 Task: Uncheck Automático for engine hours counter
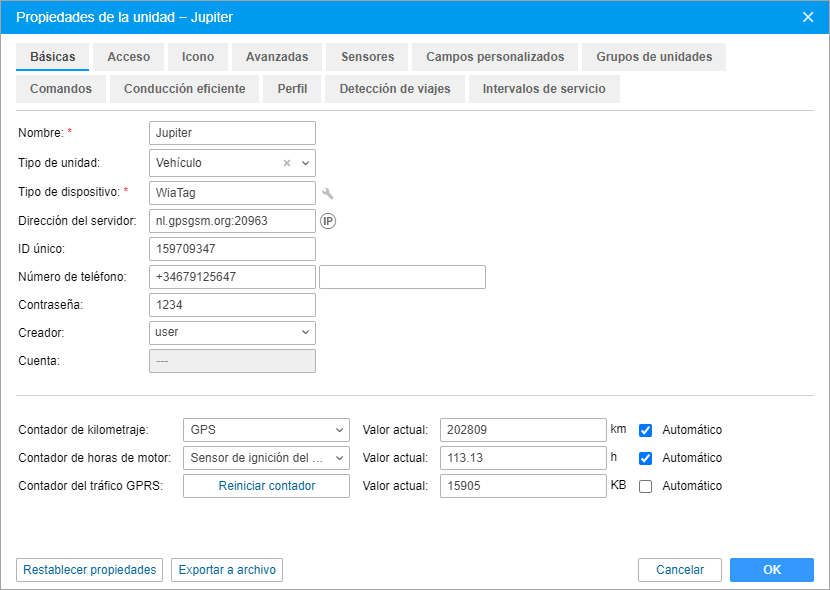646,458
